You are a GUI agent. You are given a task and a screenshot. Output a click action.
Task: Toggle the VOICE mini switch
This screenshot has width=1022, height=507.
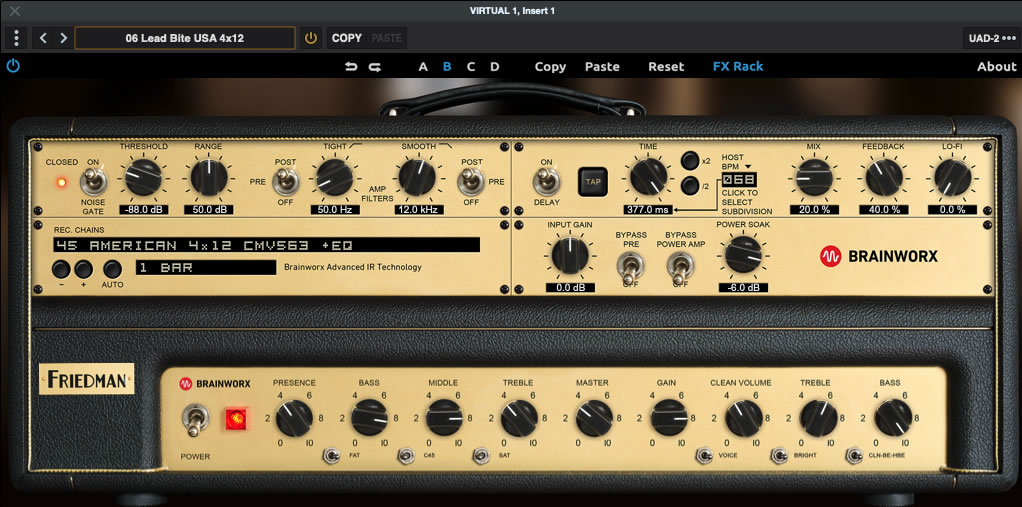coord(703,455)
